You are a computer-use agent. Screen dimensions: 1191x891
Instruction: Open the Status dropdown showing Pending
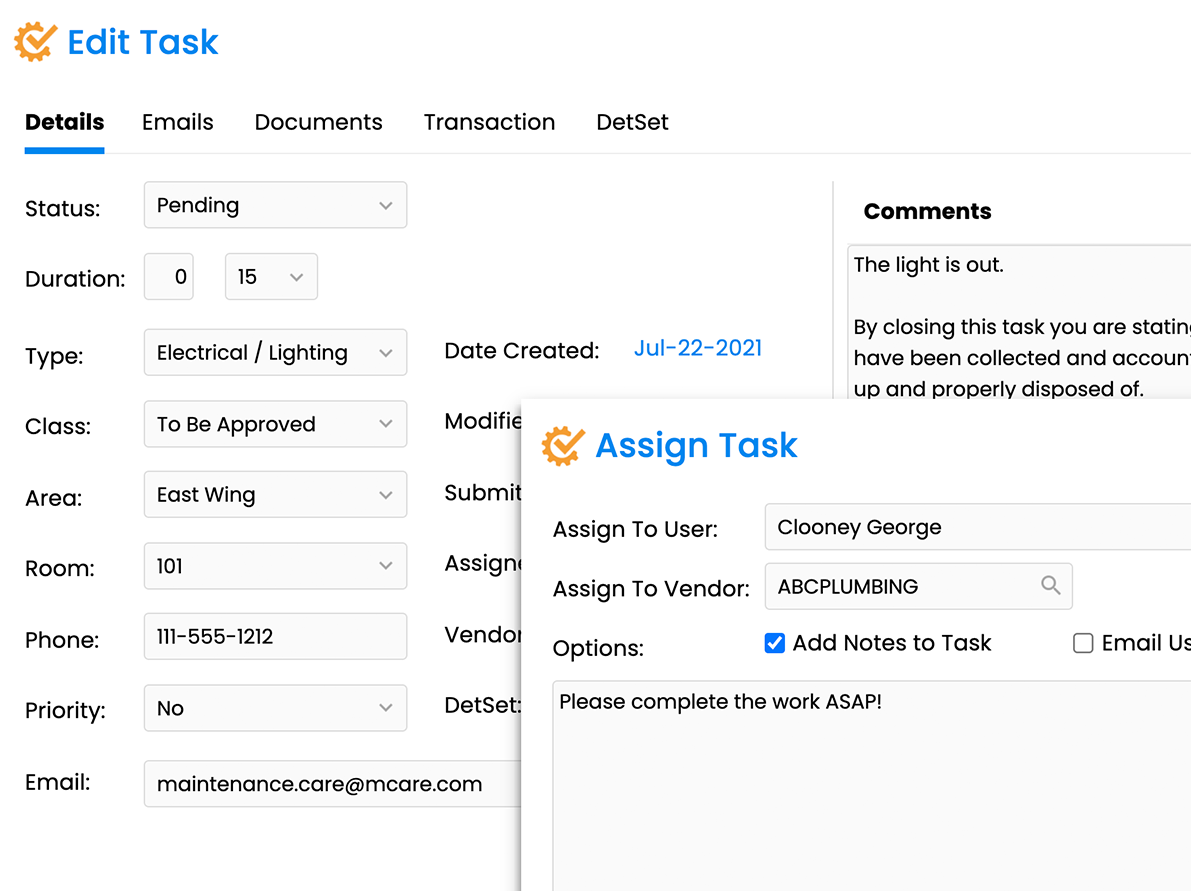tap(275, 205)
